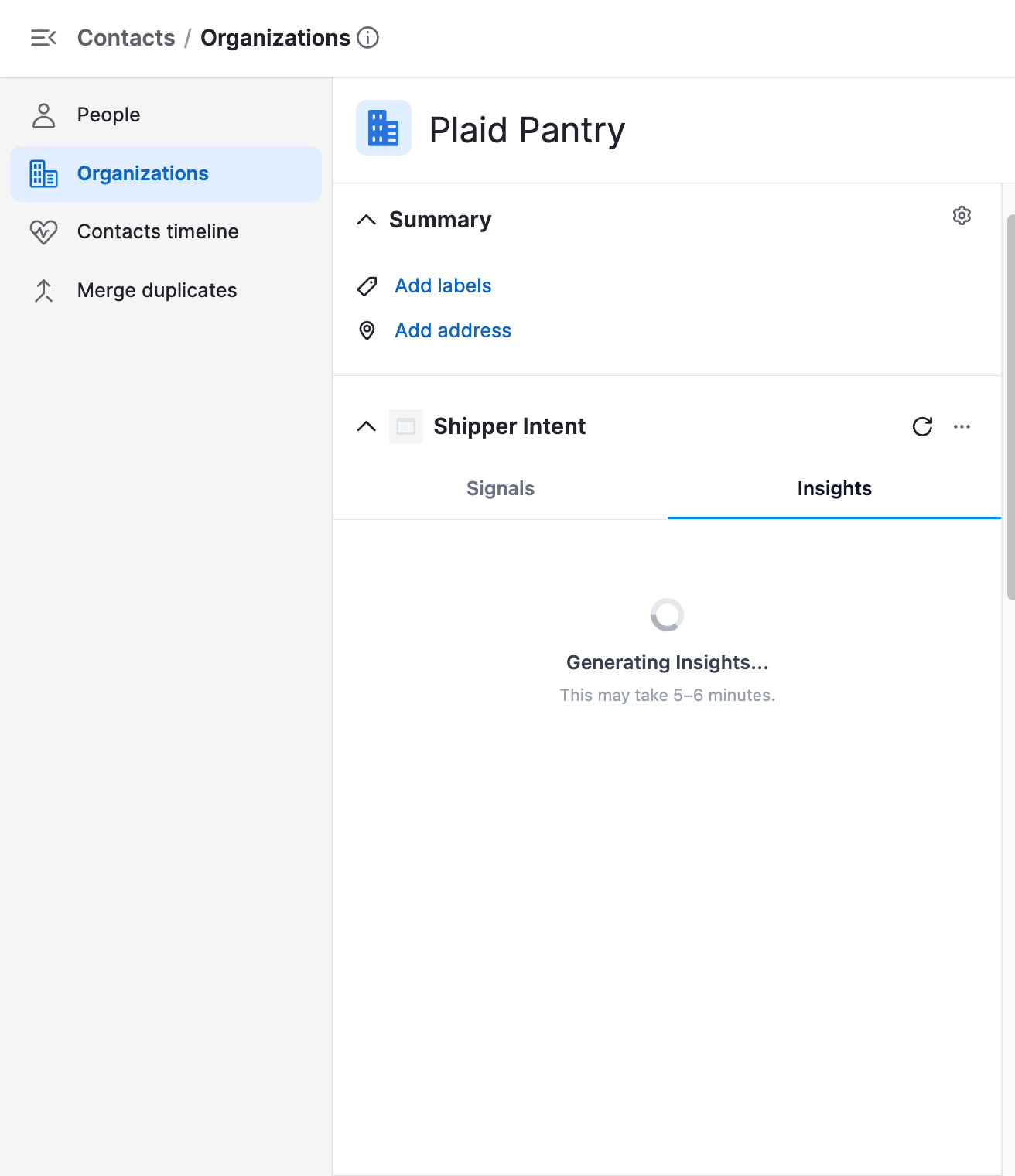Image resolution: width=1015 pixels, height=1176 pixels.
Task: Go to Contacts breadcrumb
Action: click(x=126, y=38)
